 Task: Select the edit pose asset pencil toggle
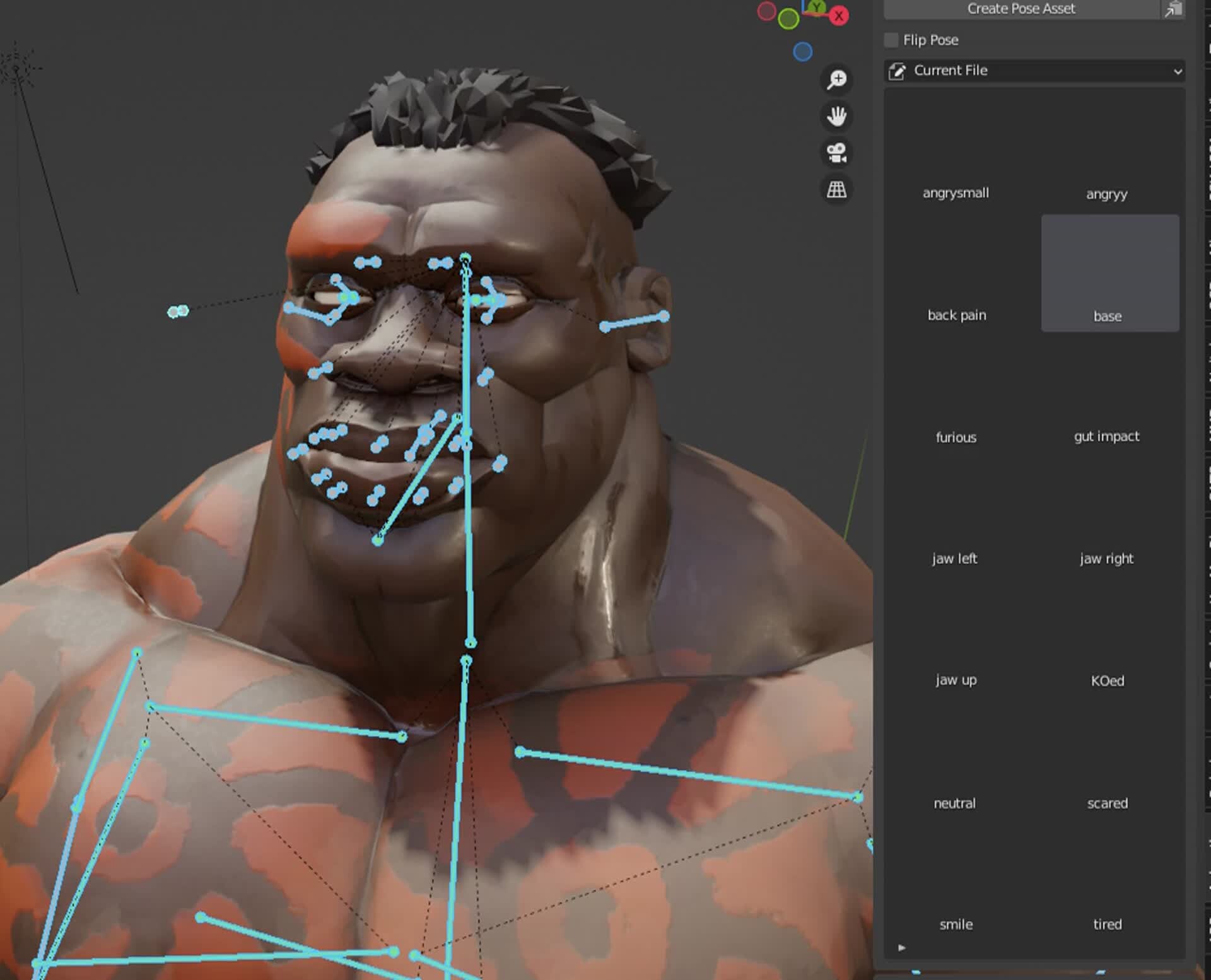click(x=898, y=71)
